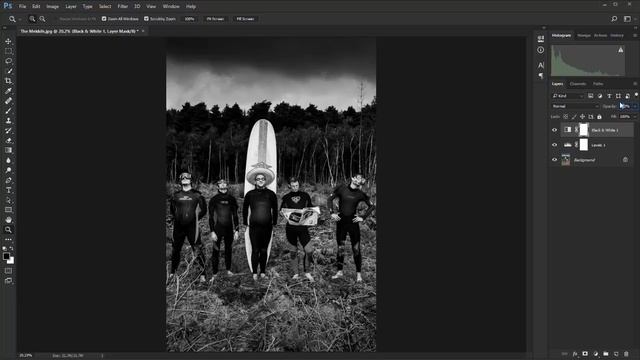Screen dimensions: 640x360
Task: Select the Lasso tool
Action: 8,61
